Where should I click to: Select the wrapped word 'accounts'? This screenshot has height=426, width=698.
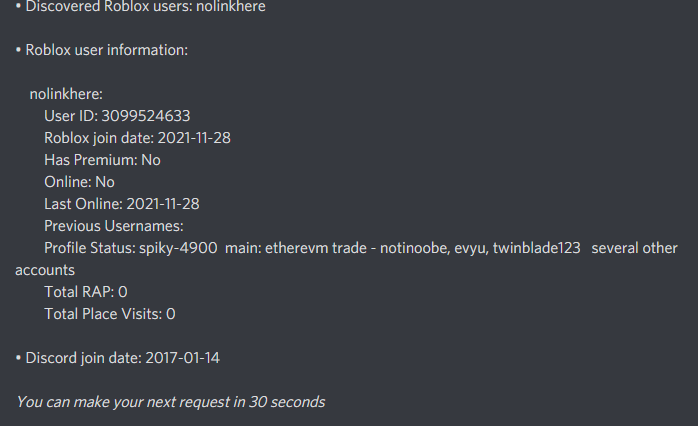coord(45,270)
